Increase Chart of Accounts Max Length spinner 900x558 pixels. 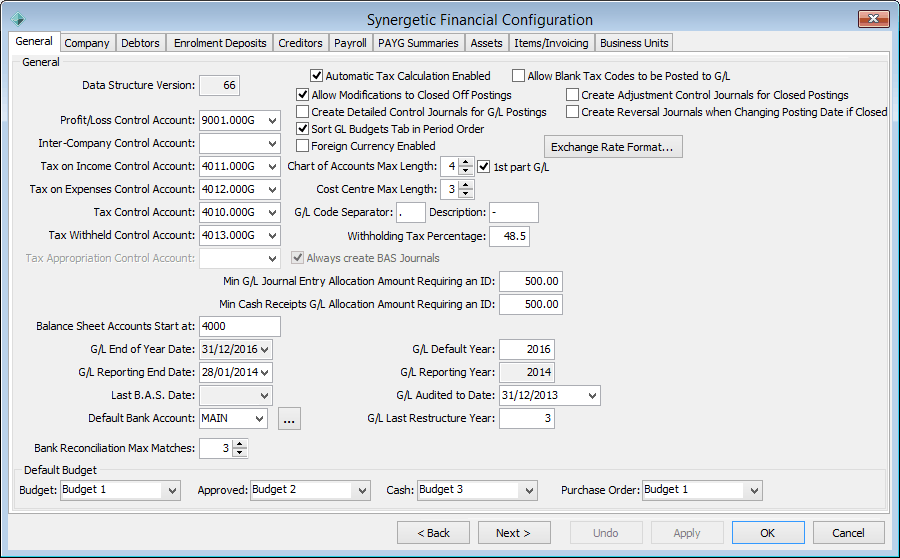[466, 162]
